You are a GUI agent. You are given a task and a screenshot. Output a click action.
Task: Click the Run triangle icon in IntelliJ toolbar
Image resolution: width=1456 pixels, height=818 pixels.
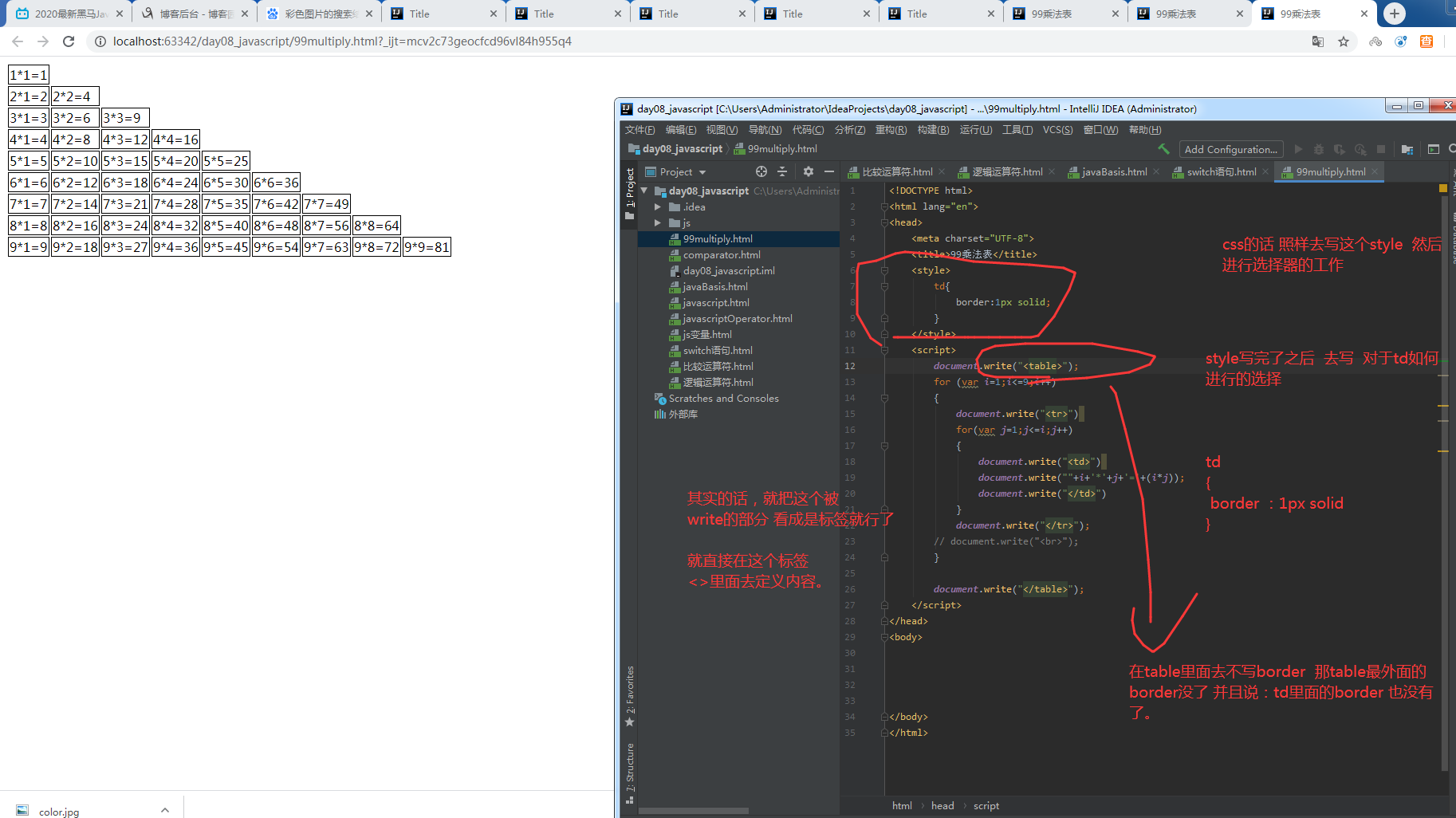(x=1298, y=149)
